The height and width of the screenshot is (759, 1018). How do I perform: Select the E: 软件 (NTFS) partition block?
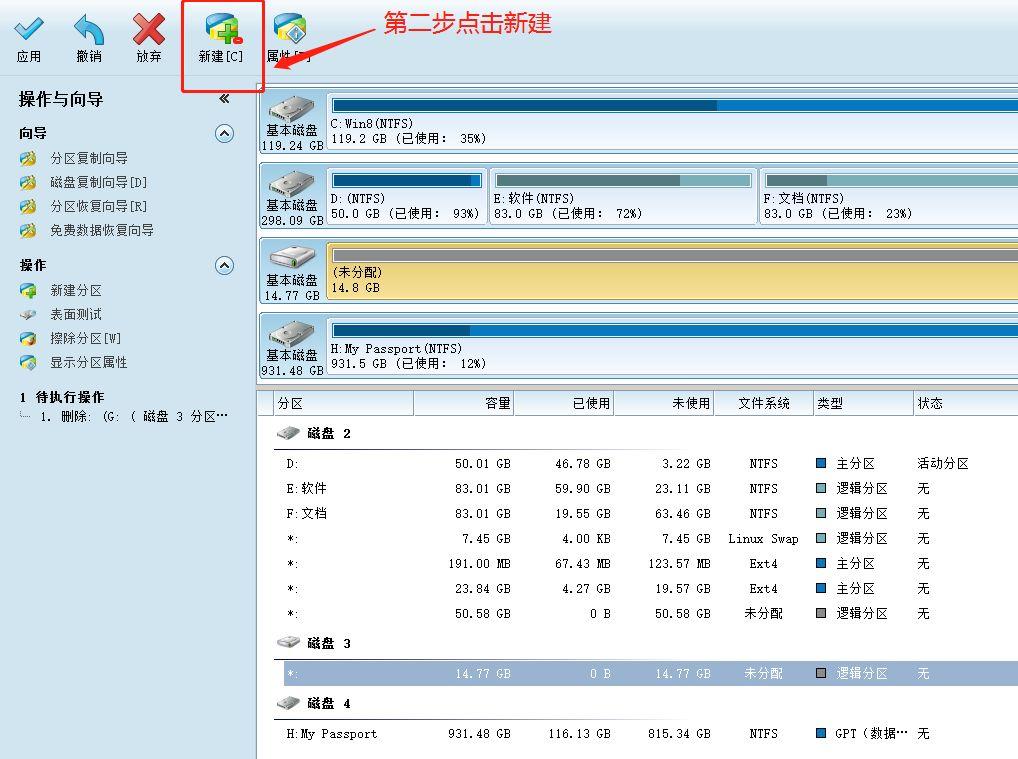623,197
